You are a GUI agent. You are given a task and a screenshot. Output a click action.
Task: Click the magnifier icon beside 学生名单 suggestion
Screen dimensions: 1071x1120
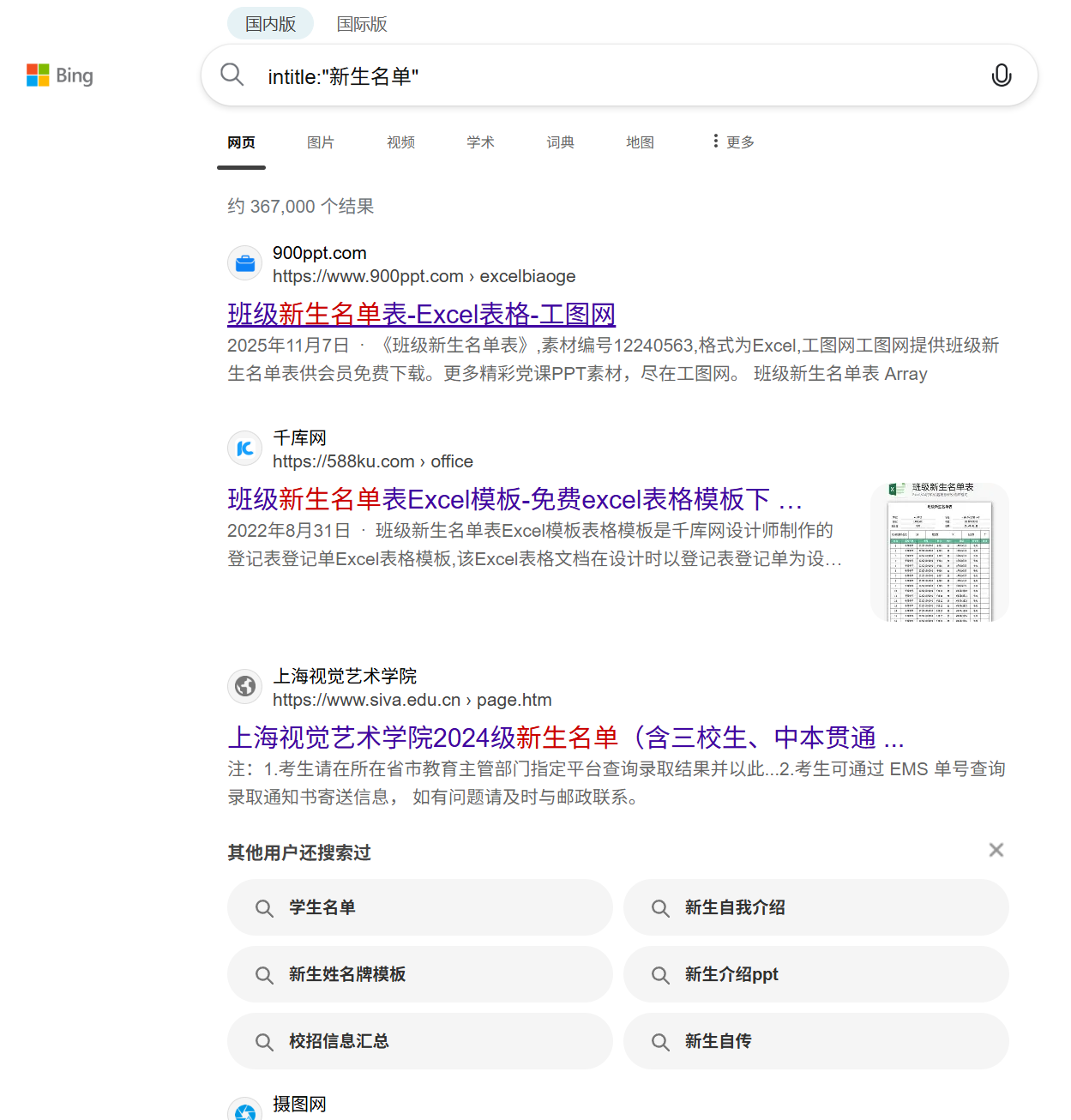pyautogui.click(x=264, y=907)
